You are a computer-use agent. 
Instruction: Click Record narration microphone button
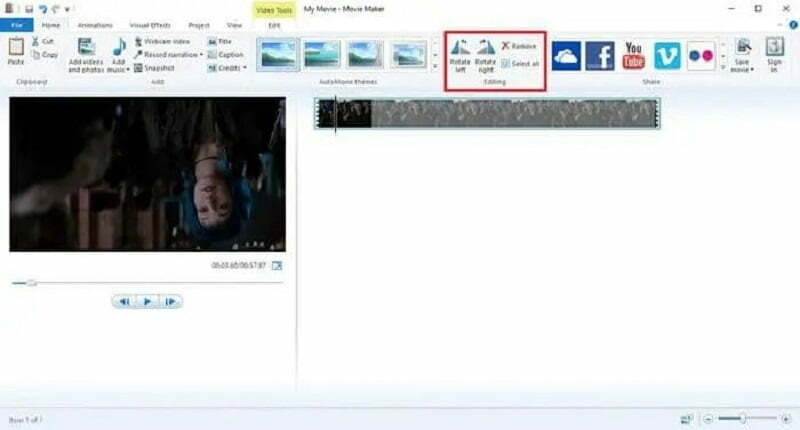[x=166, y=55]
